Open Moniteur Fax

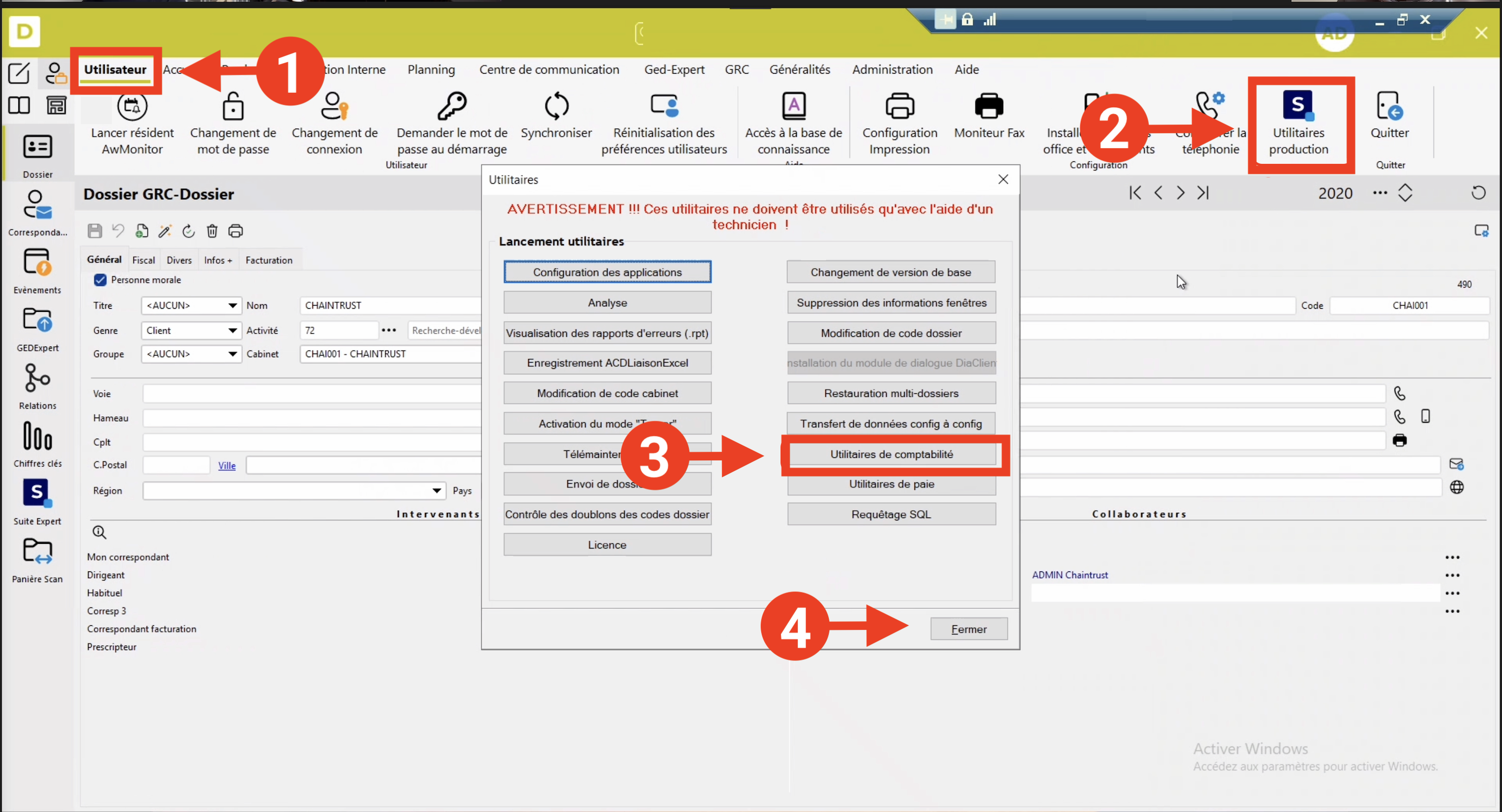click(989, 115)
